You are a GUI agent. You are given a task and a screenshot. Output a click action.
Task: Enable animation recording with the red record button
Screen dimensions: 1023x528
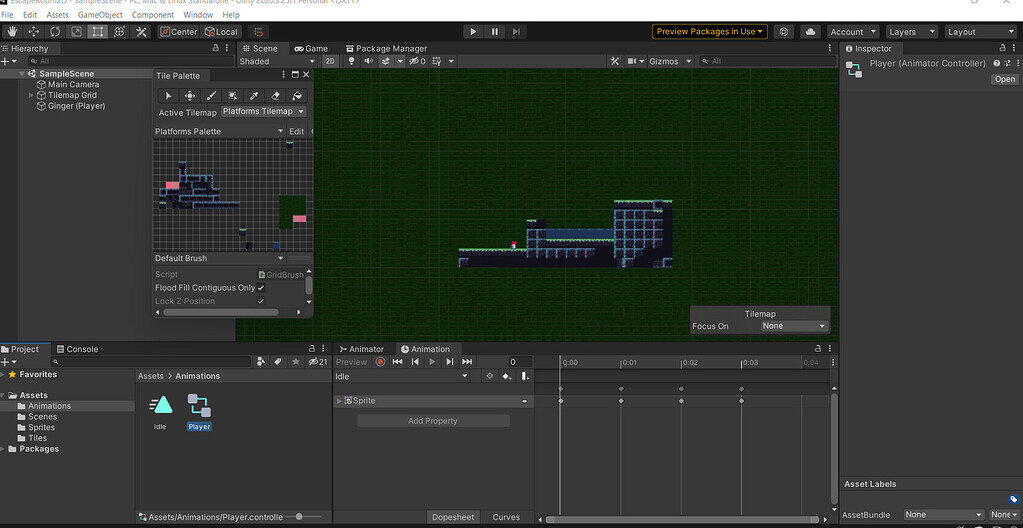click(380, 362)
